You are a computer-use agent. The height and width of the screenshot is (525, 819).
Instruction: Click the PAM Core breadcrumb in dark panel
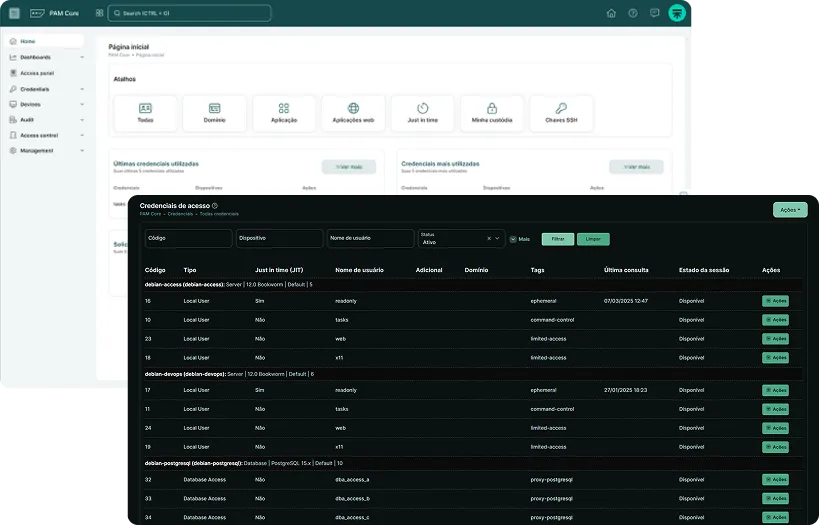150,214
